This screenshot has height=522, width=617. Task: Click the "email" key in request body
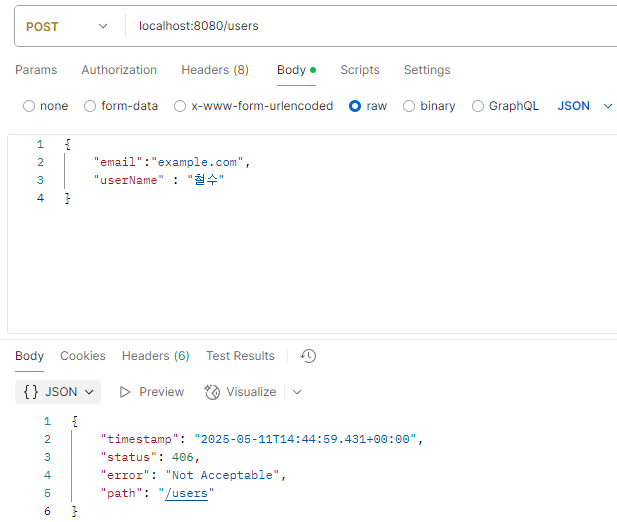(118, 162)
